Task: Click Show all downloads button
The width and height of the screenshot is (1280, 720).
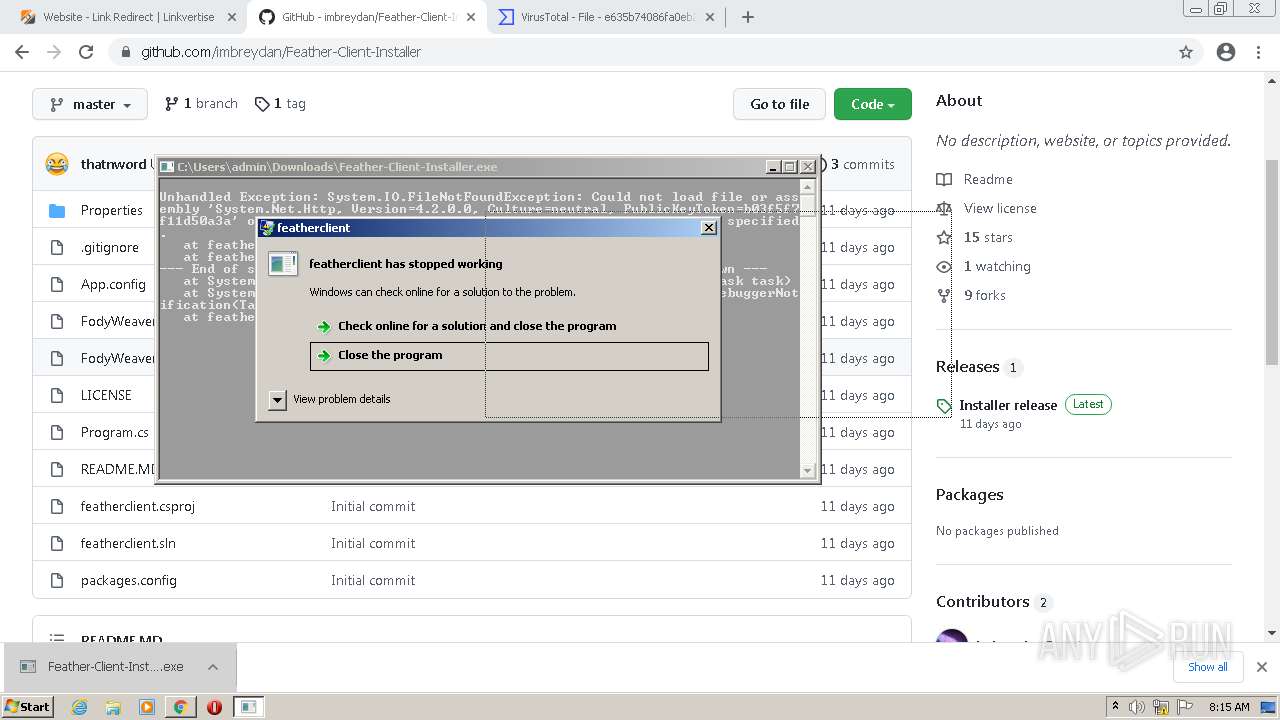Action: pos(1208,667)
